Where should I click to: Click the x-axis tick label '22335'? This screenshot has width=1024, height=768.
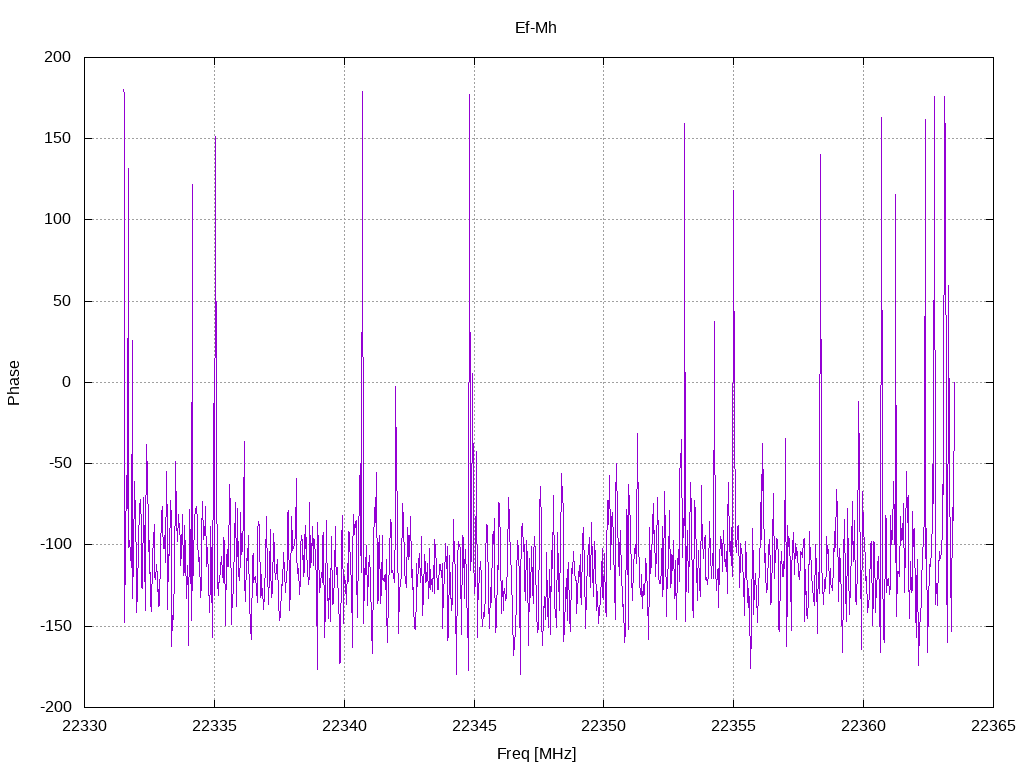(x=214, y=726)
